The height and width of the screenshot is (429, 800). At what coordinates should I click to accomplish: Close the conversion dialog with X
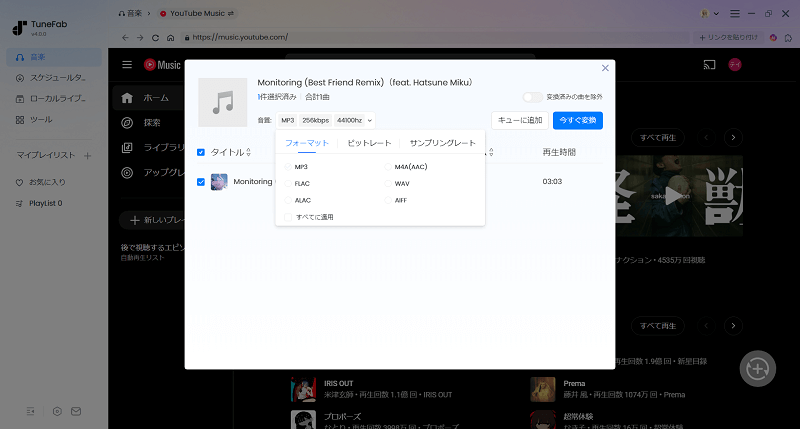[x=605, y=68]
